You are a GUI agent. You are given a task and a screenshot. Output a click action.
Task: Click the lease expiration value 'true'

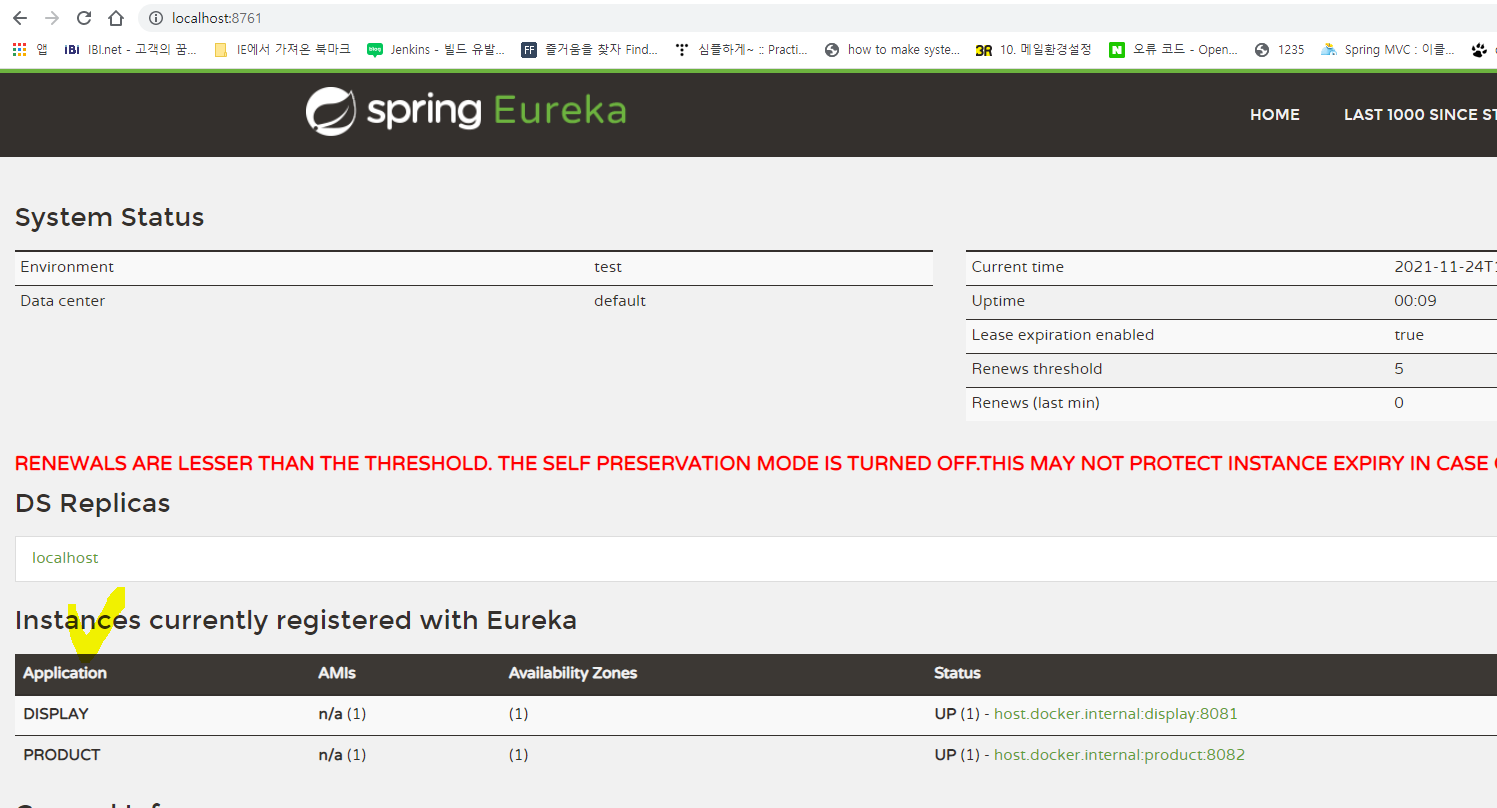(1409, 335)
